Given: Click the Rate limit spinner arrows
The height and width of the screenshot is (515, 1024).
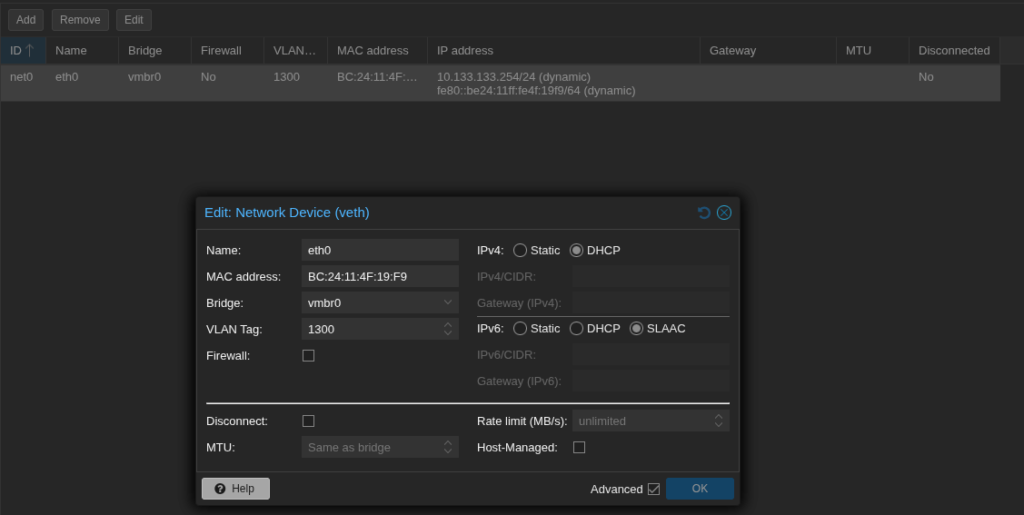Looking at the screenshot, I should (718, 421).
